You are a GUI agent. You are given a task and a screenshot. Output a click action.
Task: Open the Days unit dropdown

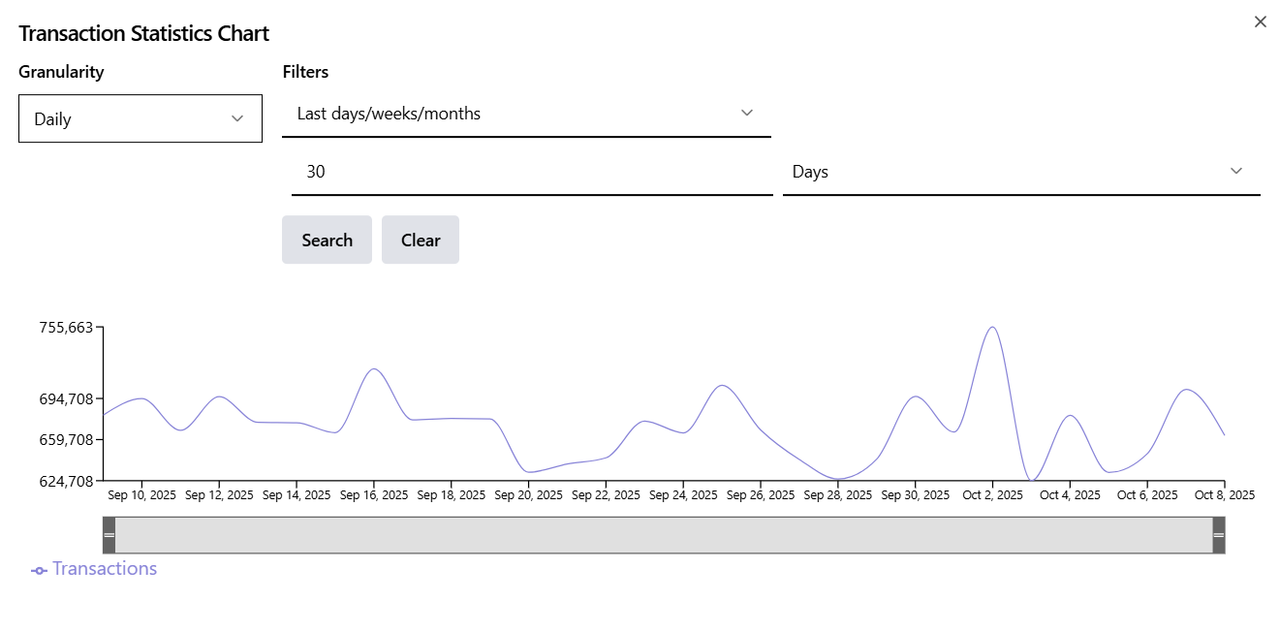pyautogui.click(x=1020, y=172)
